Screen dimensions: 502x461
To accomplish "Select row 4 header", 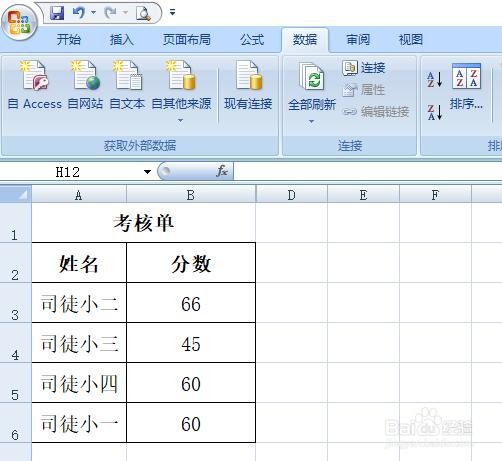I will pyautogui.click(x=15, y=343).
